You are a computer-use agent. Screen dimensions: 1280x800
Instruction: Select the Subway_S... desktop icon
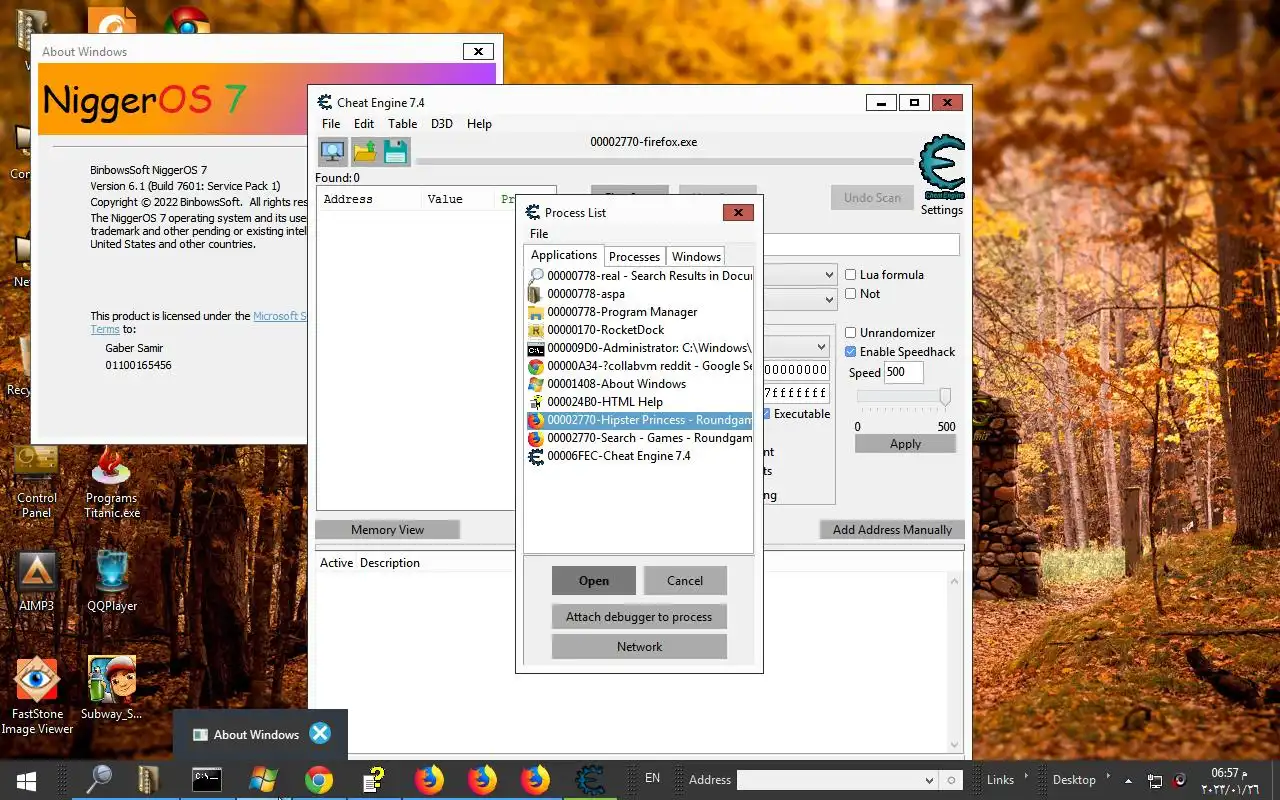pyautogui.click(x=111, y=688)
